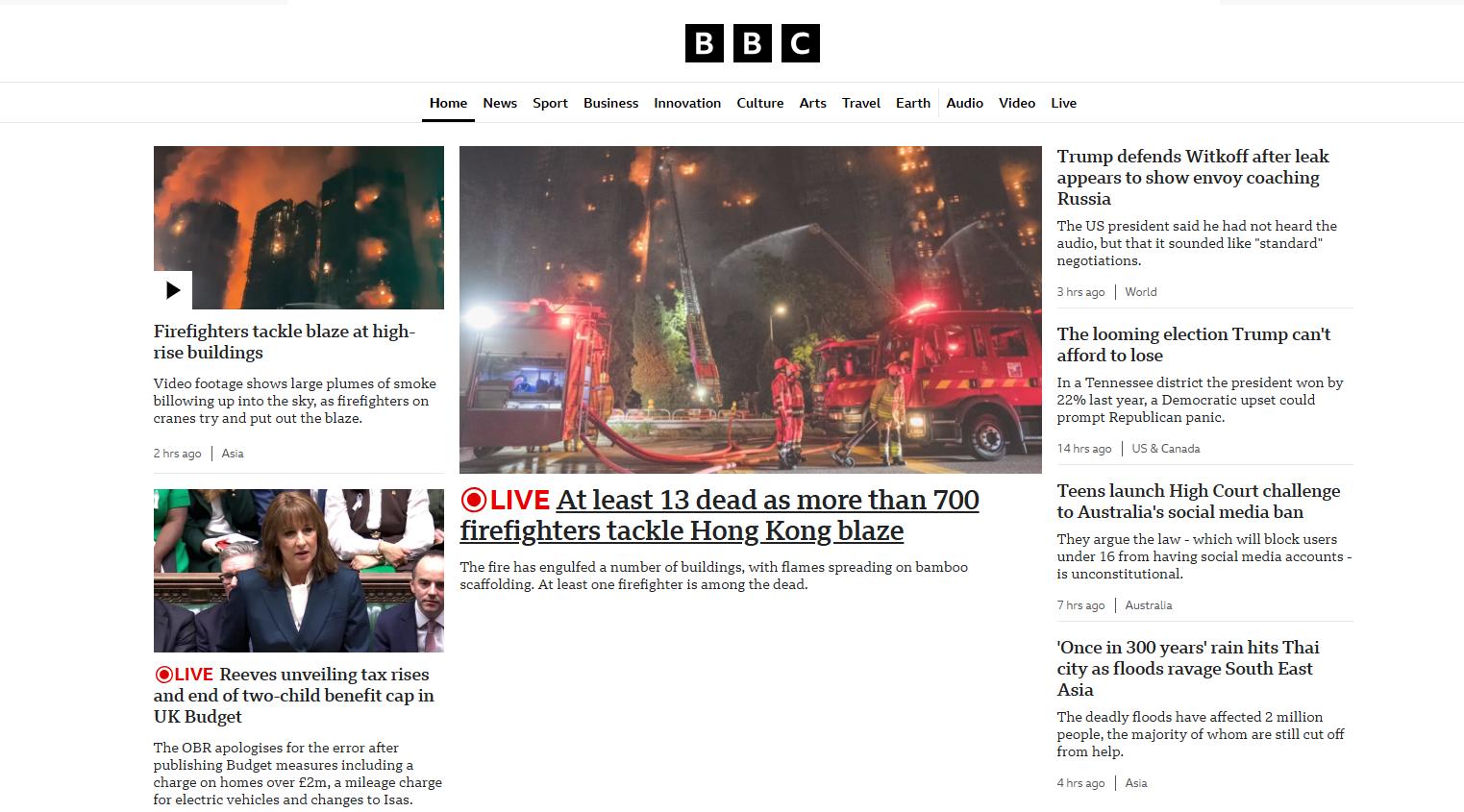Open the Home tab
The image size is (1464, 812).
click(x=448, y=103)
